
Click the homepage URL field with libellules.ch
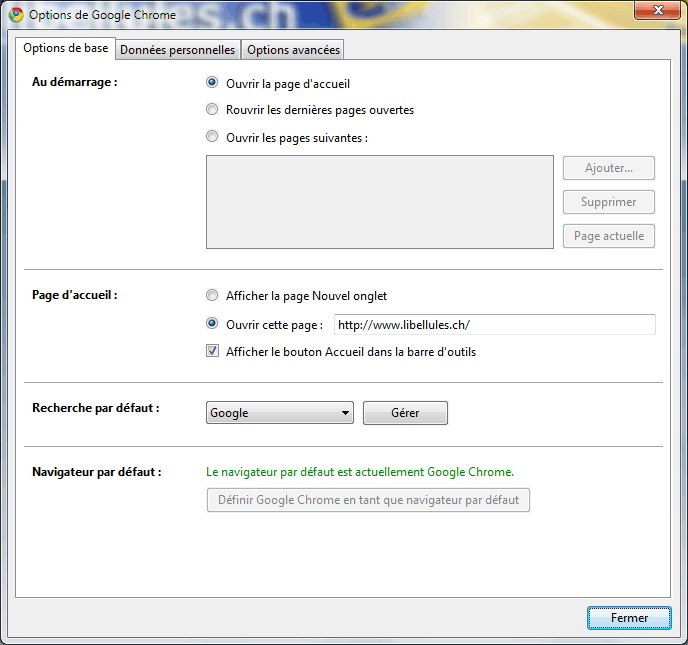pyautogui.click(x=494, y=325)
